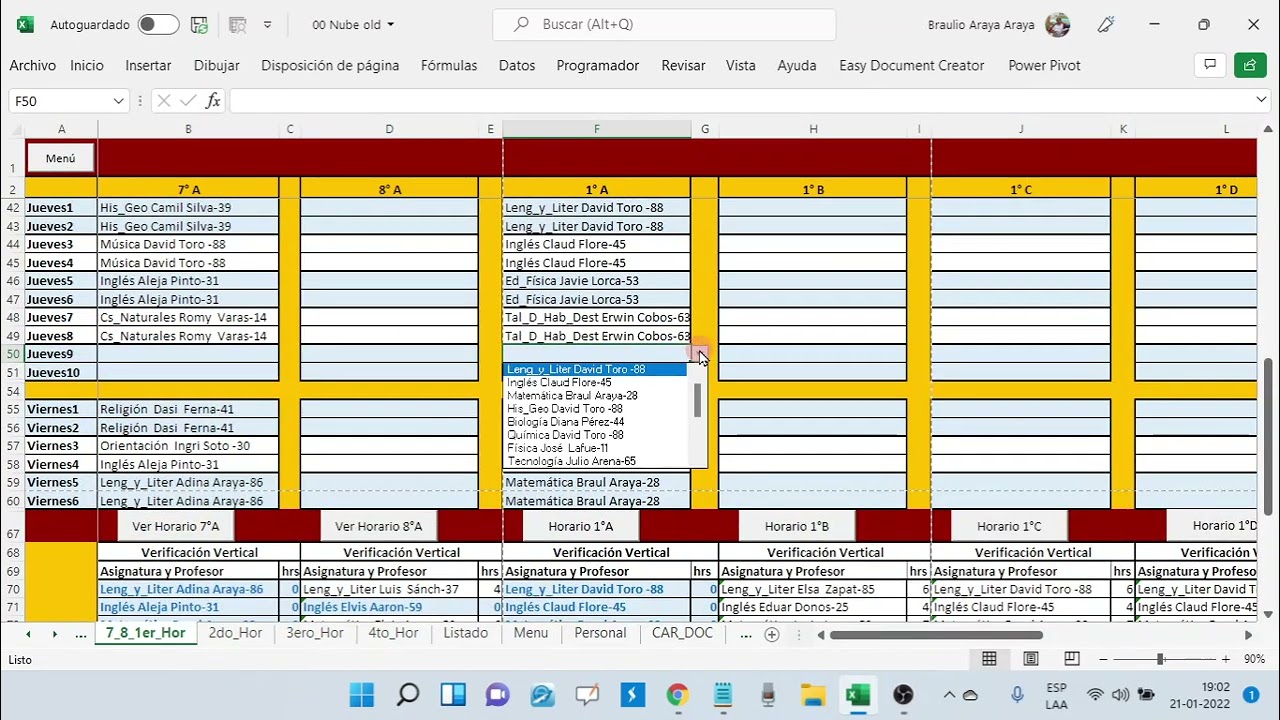Click the 'Ver Horario 8°A' button

click(x=378, y=526)
